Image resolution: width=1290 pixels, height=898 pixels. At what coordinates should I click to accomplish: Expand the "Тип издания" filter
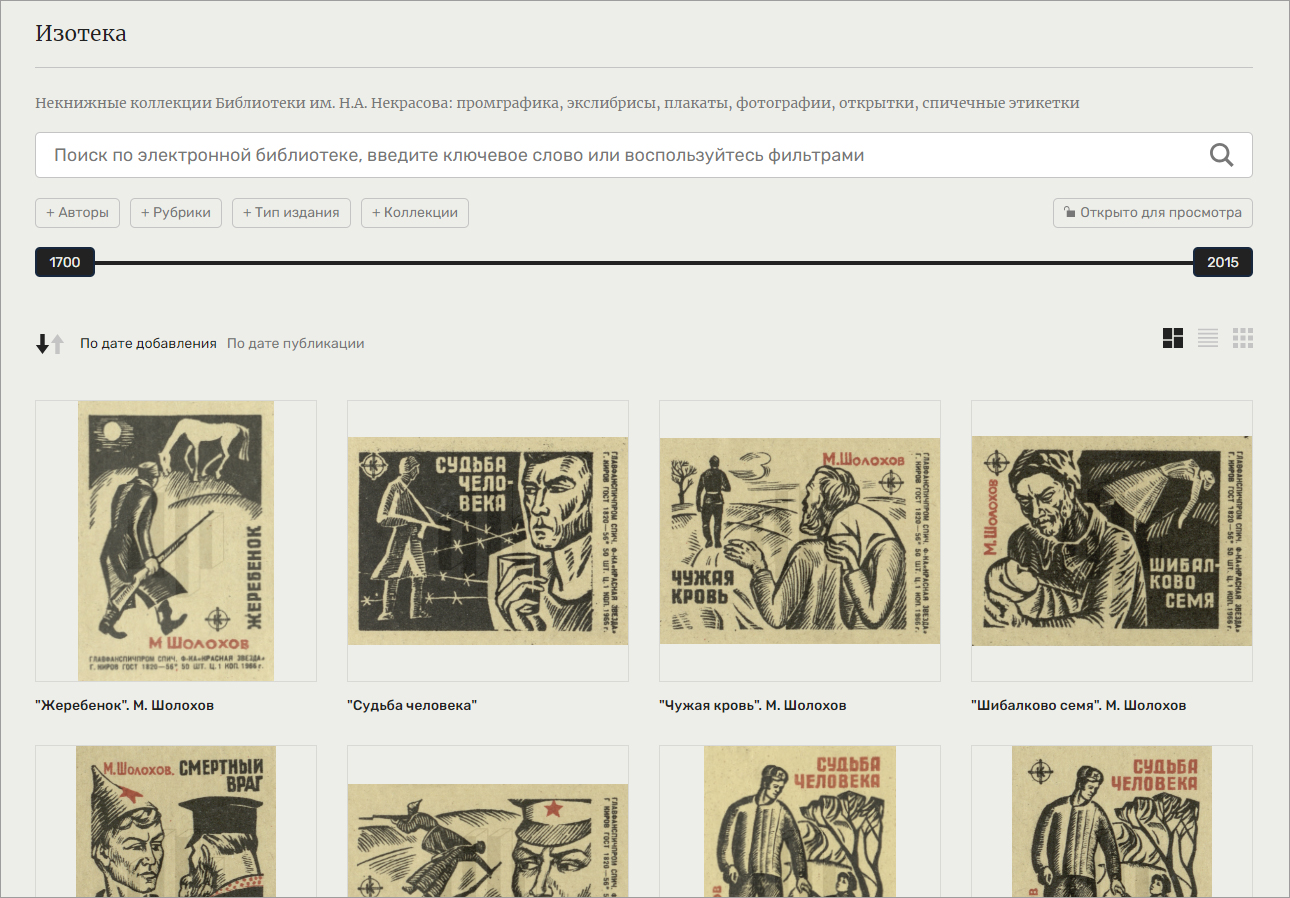(x=292, y=213)
